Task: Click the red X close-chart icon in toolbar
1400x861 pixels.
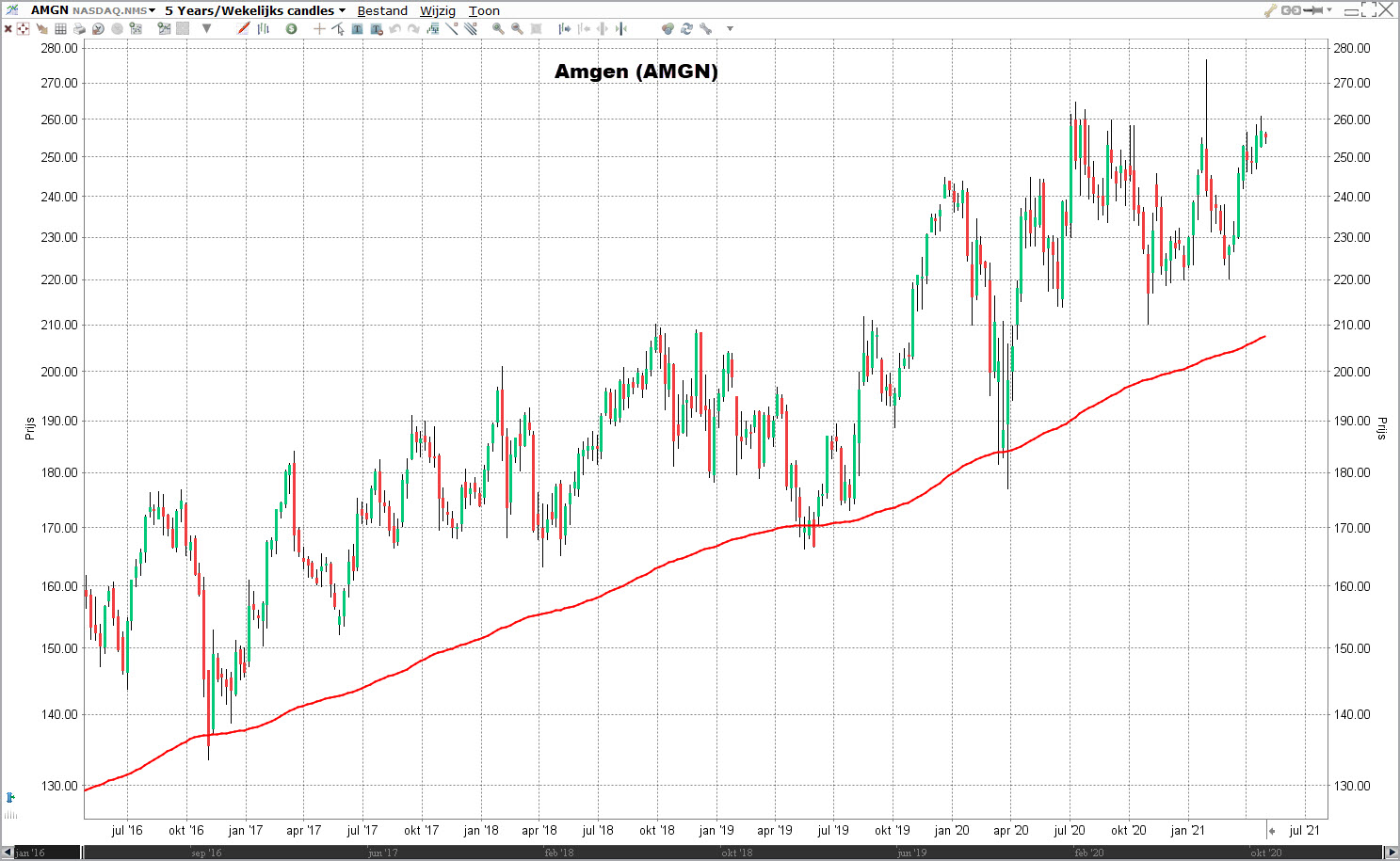Action: (x=8, y=28)
